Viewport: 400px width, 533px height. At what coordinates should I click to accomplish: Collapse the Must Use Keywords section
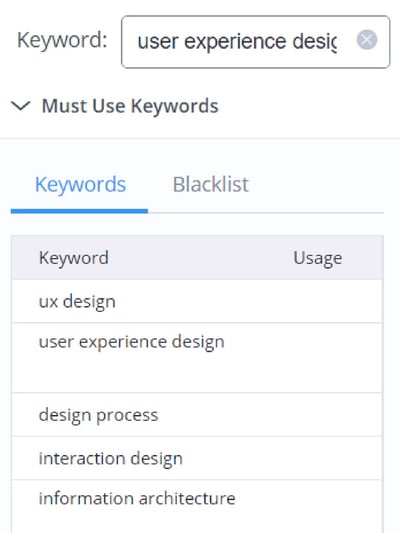(21, 106)
